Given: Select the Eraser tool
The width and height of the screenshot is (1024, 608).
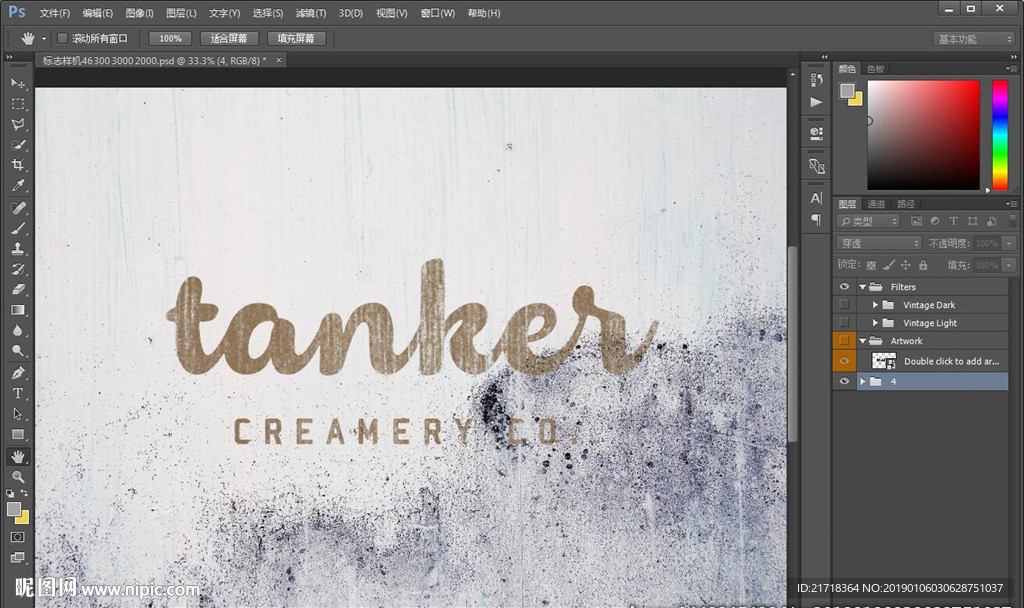Looking at the screenshot, I should click(18, 289).
